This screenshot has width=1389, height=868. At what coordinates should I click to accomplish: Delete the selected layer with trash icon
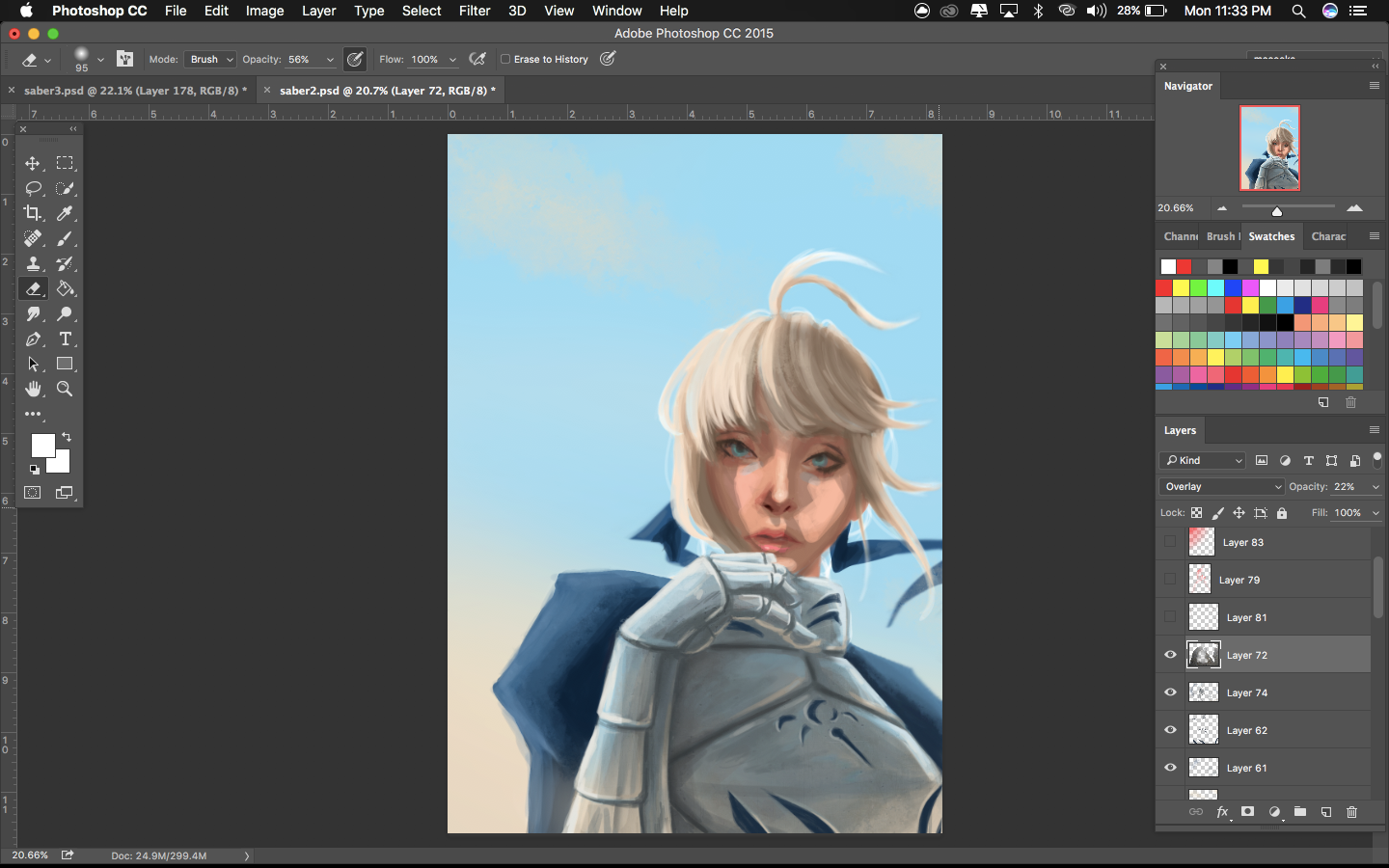(1351, 812)
